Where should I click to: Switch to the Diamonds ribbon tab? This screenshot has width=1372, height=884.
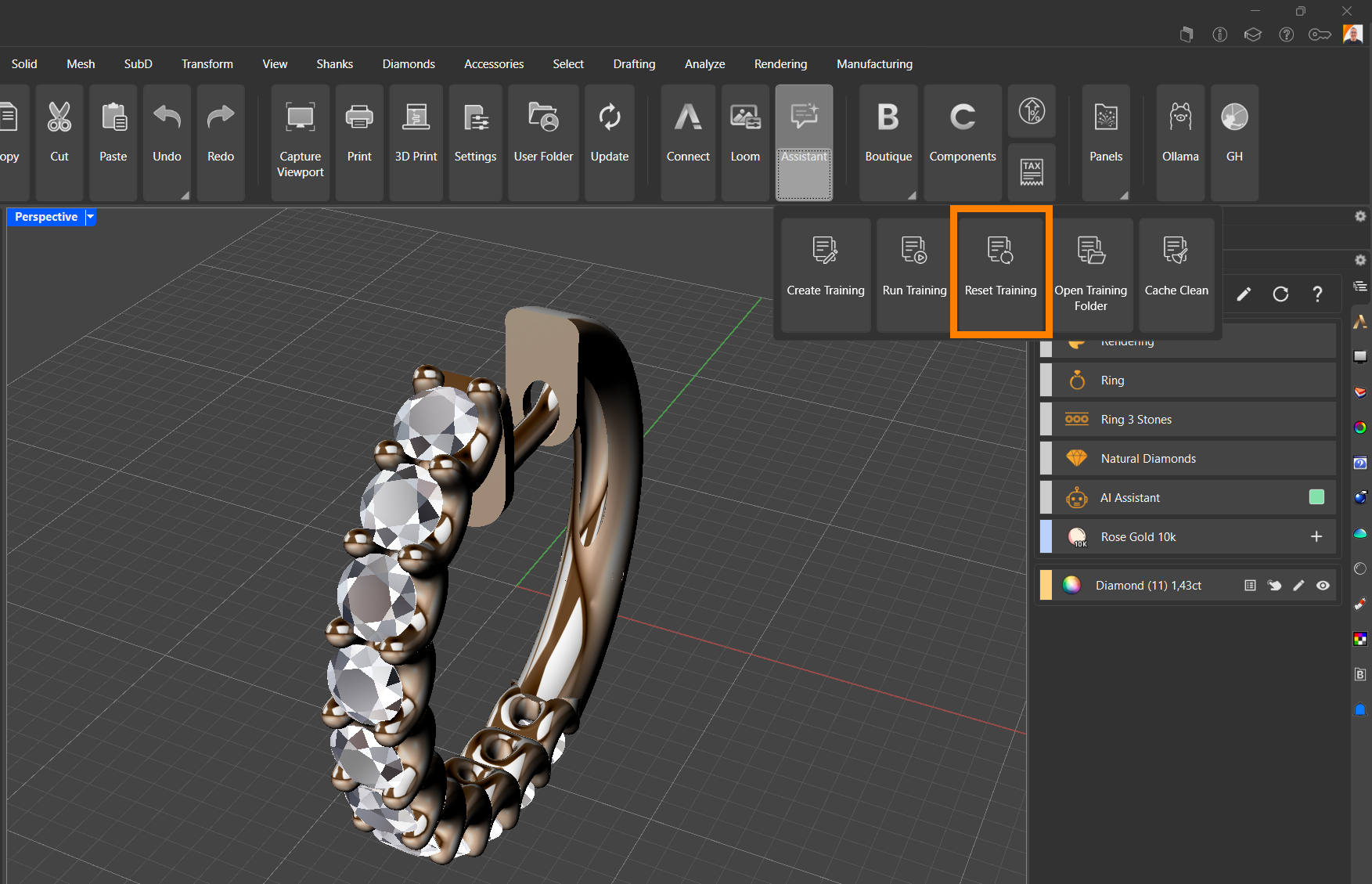pyautogui.click(x=409, y=64)
